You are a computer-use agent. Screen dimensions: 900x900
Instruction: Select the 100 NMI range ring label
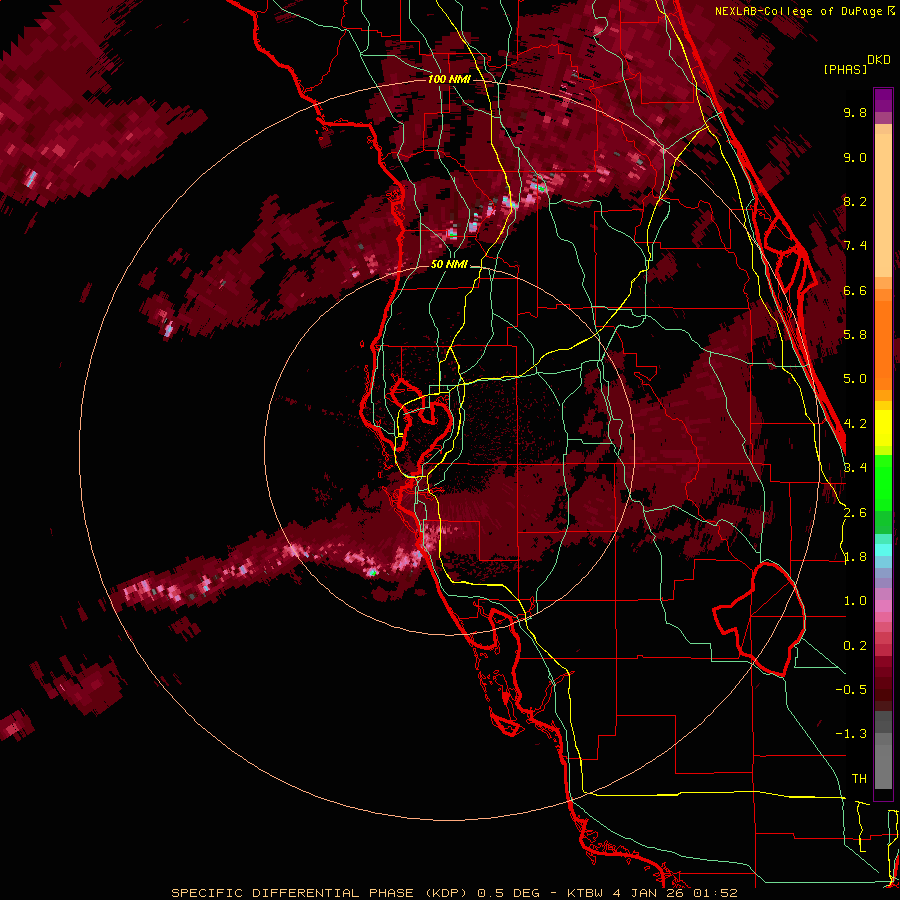pyautogui.click(x=449, y=79)
